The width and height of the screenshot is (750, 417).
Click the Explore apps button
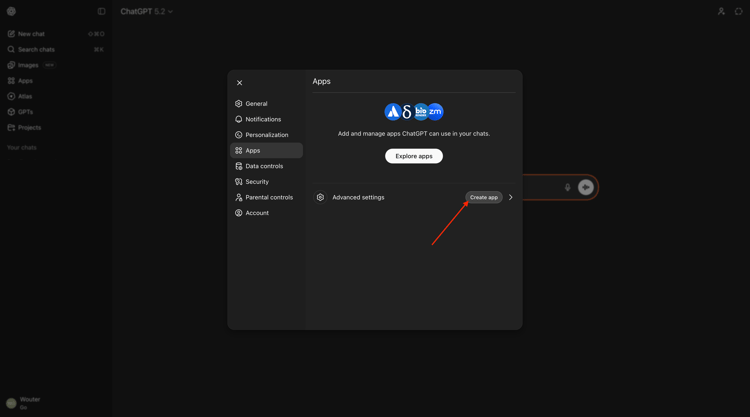(414, 156)
